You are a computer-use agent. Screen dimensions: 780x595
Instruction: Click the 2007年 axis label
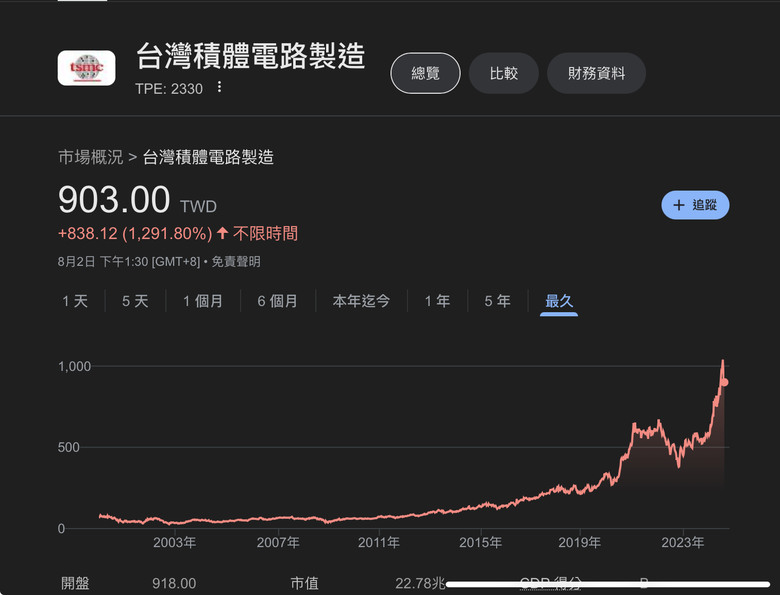[278, 542]
